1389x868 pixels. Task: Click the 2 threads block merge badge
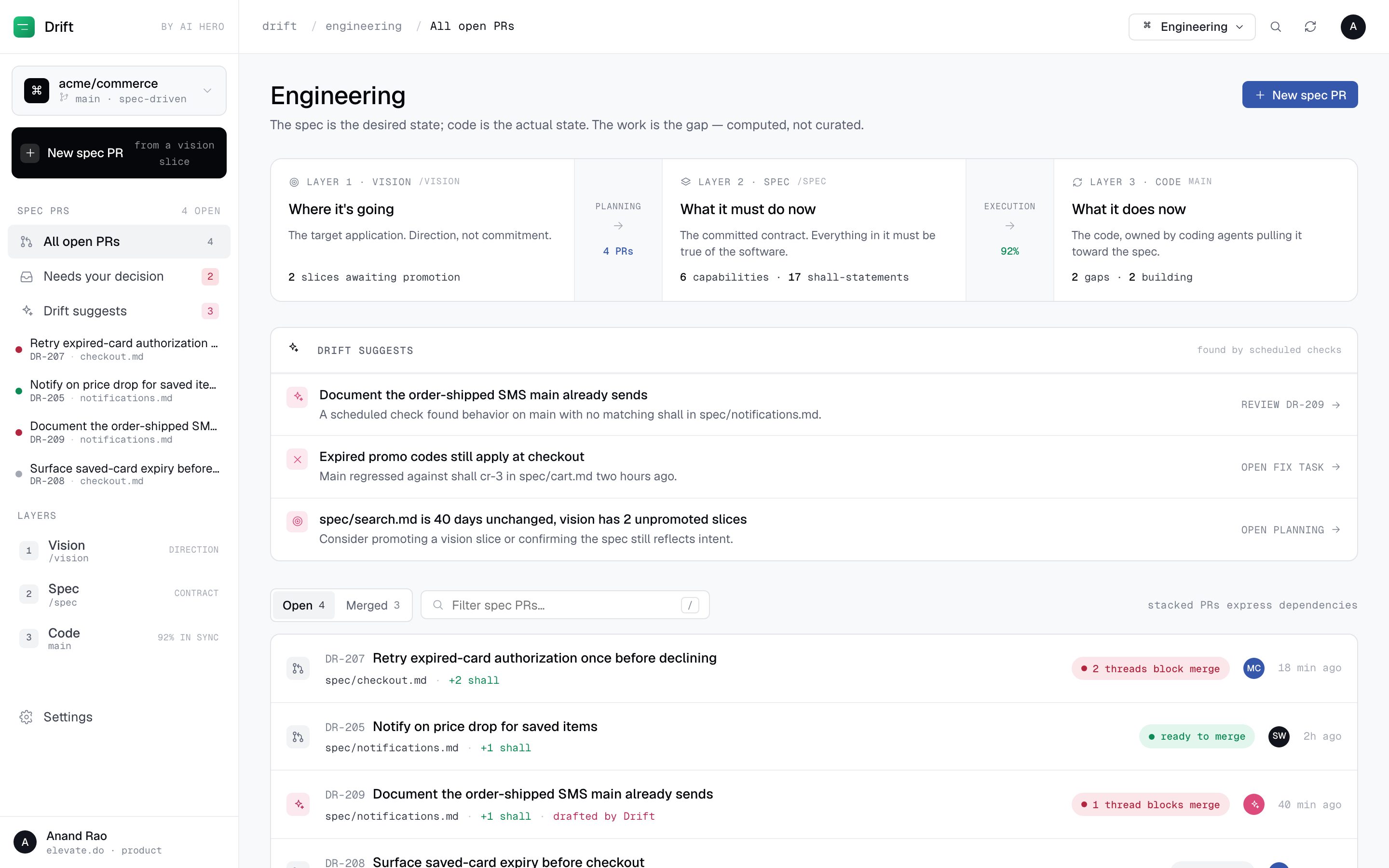coord(1150,668)
